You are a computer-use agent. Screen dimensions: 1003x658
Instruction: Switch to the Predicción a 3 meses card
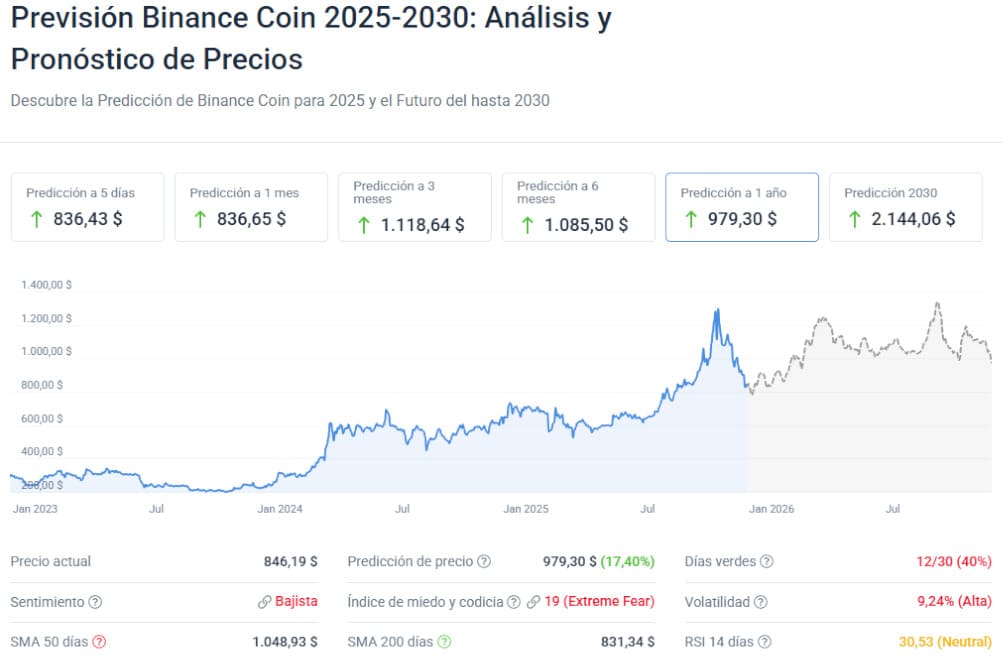[415, 207]
